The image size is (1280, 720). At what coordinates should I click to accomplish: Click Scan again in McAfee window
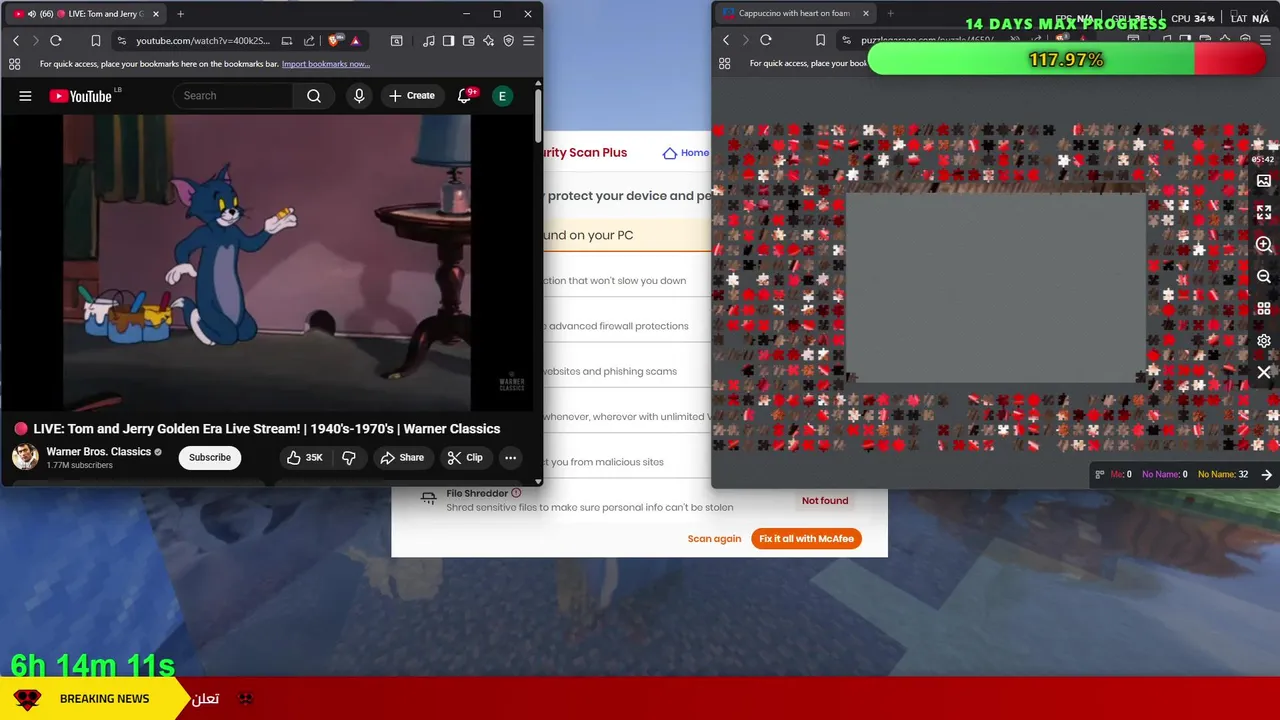point(714,539)
